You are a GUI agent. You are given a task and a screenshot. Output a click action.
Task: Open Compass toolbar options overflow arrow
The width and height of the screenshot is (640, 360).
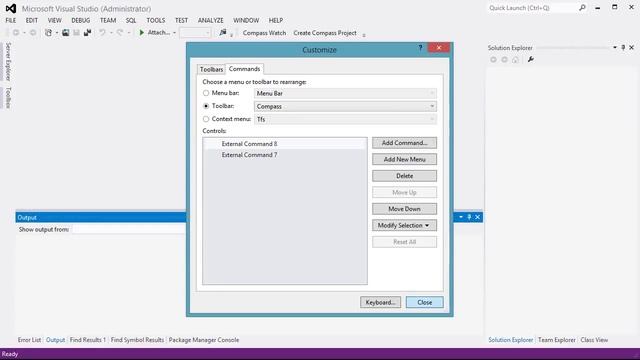click(364, 35)
